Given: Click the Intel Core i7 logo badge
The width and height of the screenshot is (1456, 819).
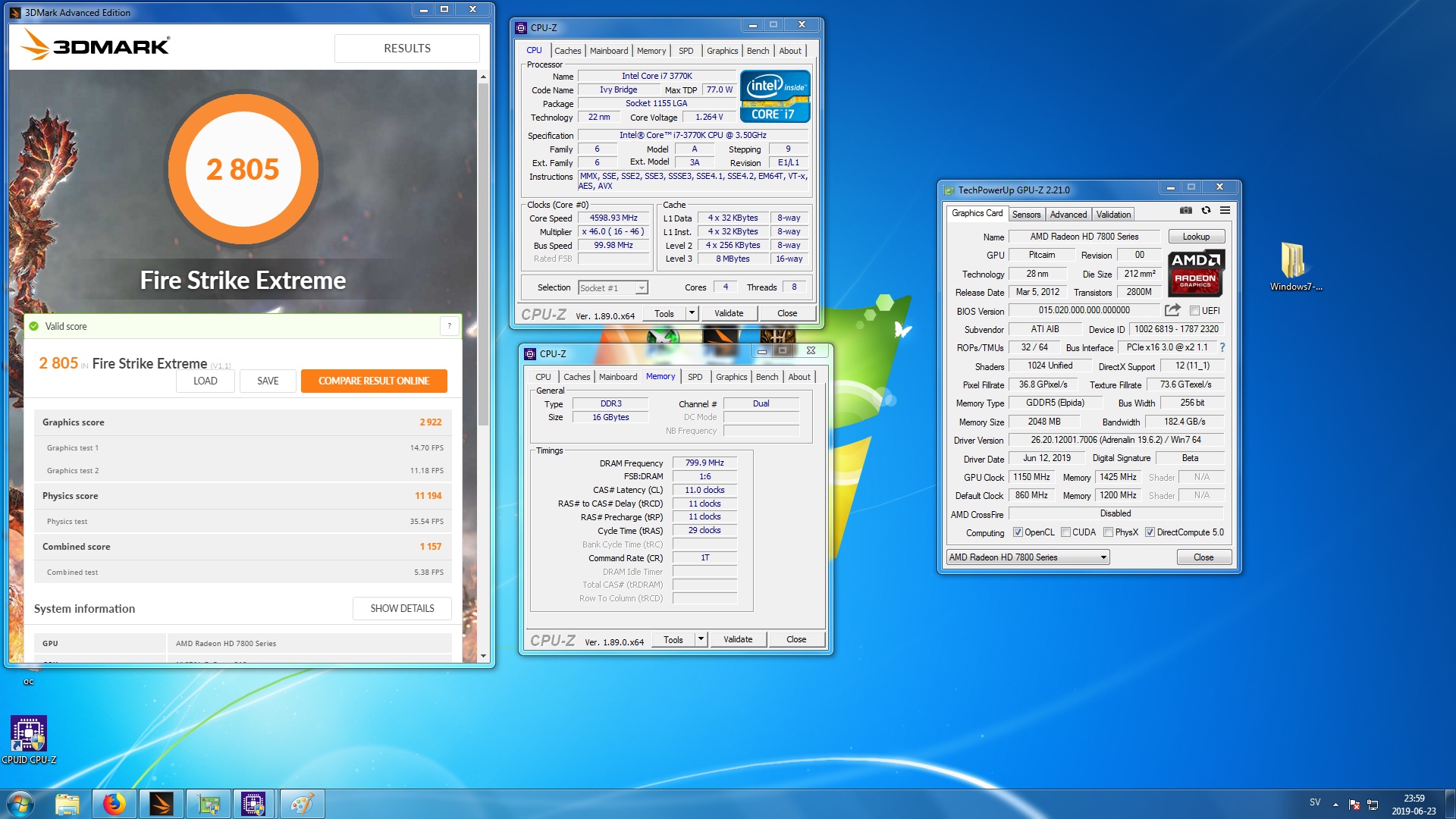Looking at the screenshot, I should click(775, 96).
